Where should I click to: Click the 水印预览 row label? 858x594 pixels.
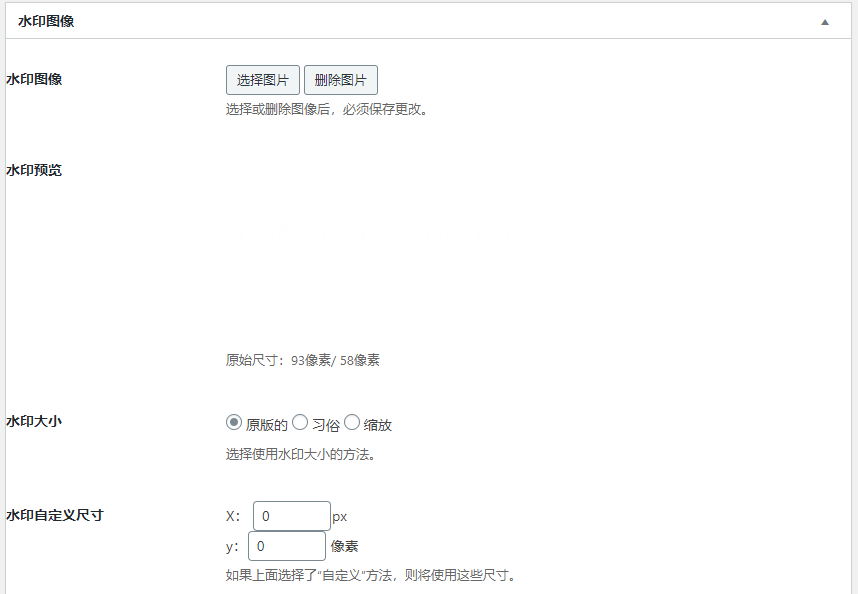34,170
